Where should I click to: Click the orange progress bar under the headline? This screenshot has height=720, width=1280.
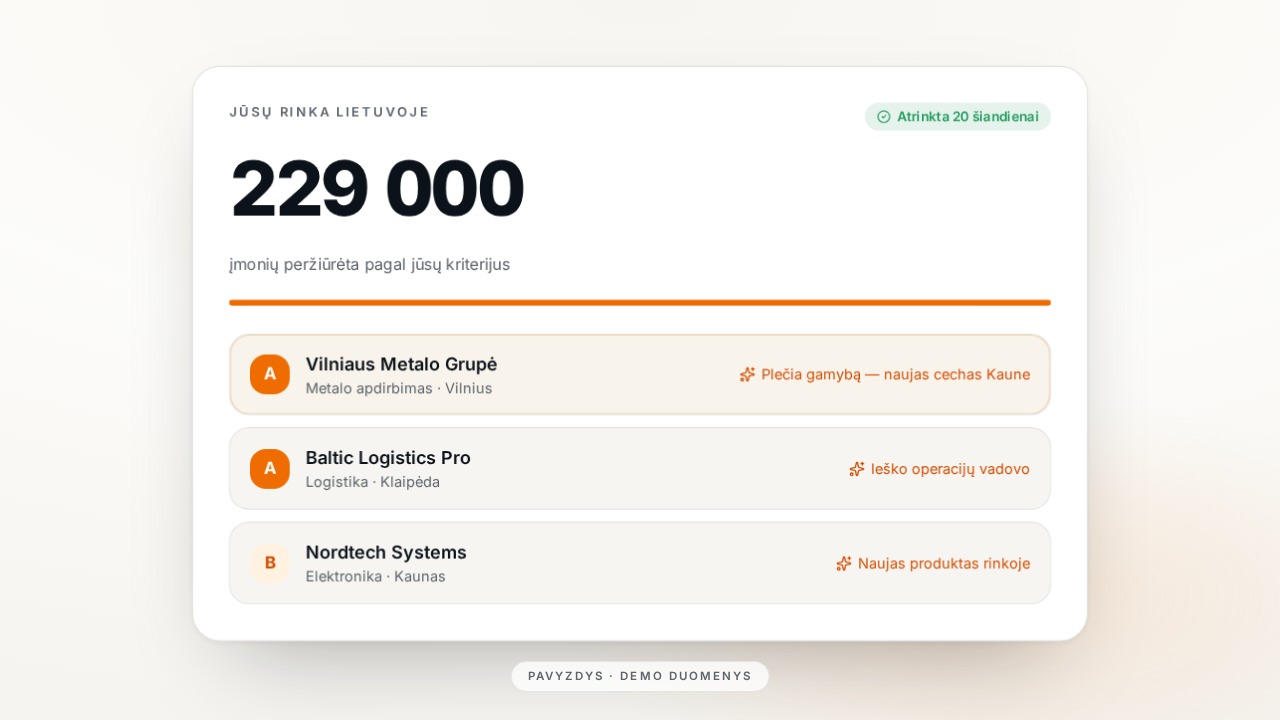click(x=640, y=302)
